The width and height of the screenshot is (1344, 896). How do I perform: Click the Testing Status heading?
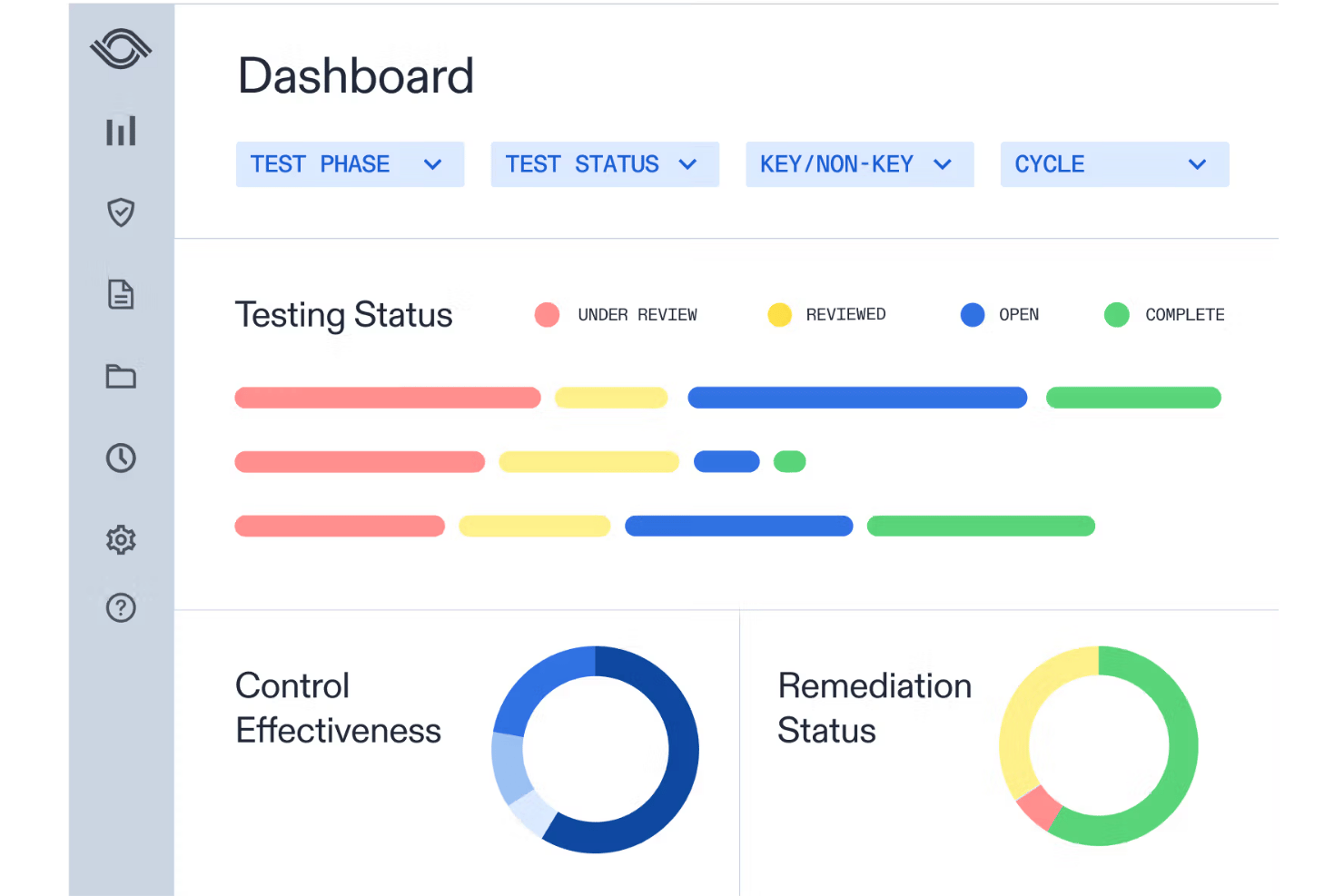click(344, 315)
